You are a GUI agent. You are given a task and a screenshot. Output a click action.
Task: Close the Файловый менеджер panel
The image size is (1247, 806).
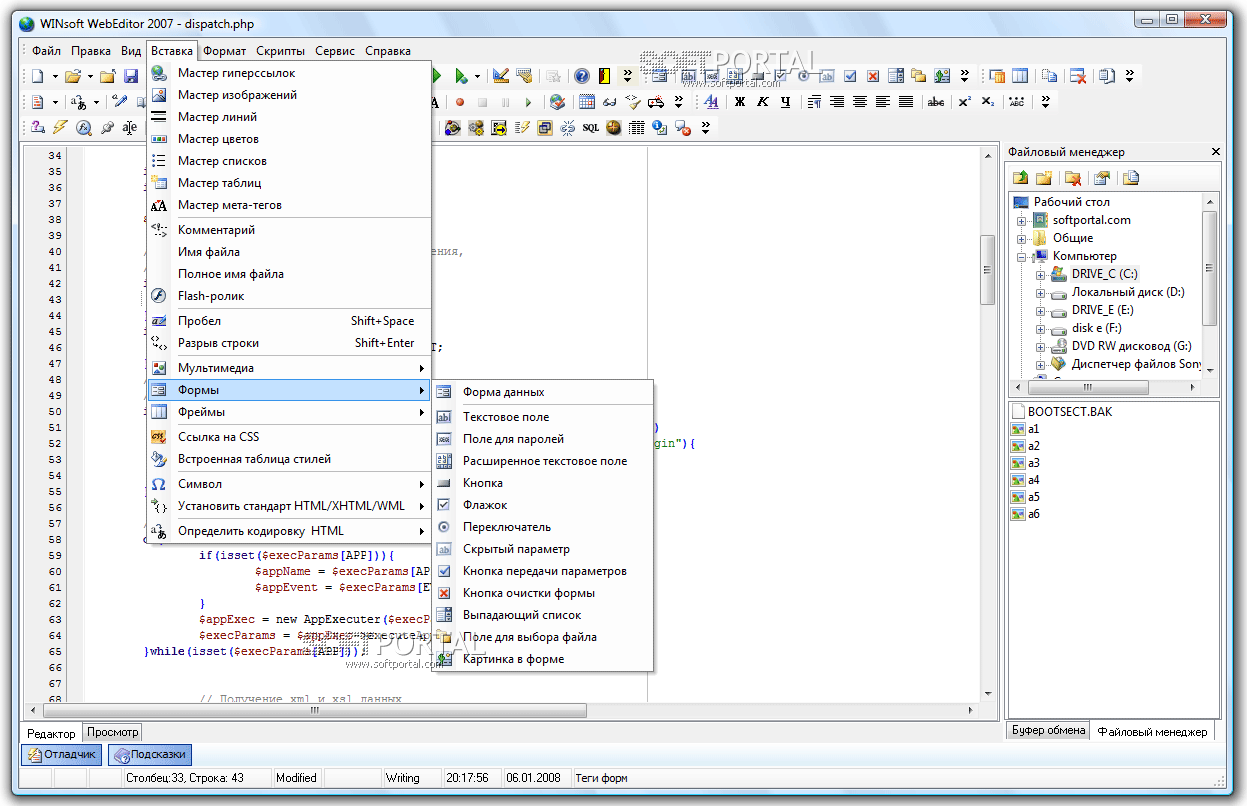click(1215, 152)
